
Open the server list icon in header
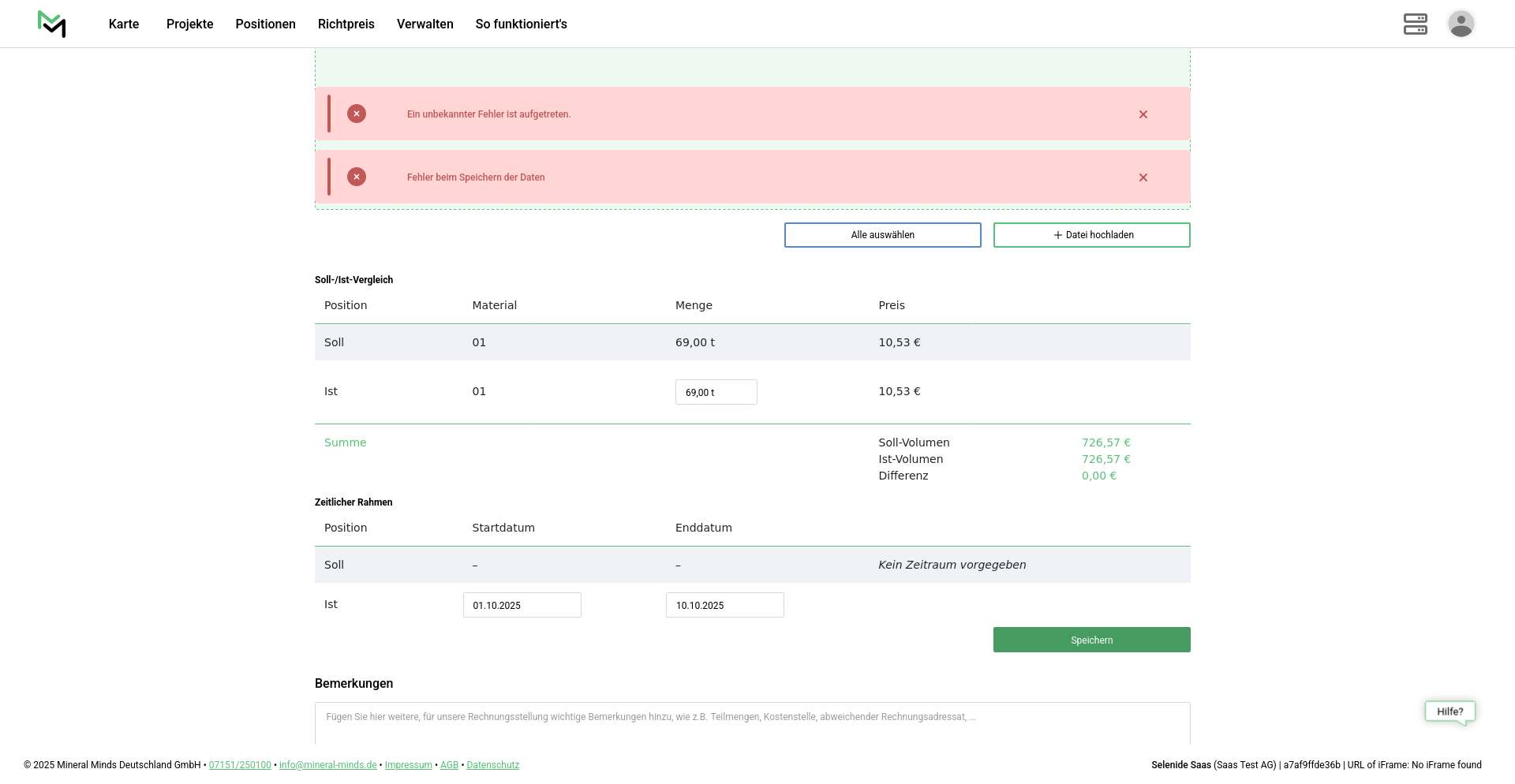(1415, 24)
